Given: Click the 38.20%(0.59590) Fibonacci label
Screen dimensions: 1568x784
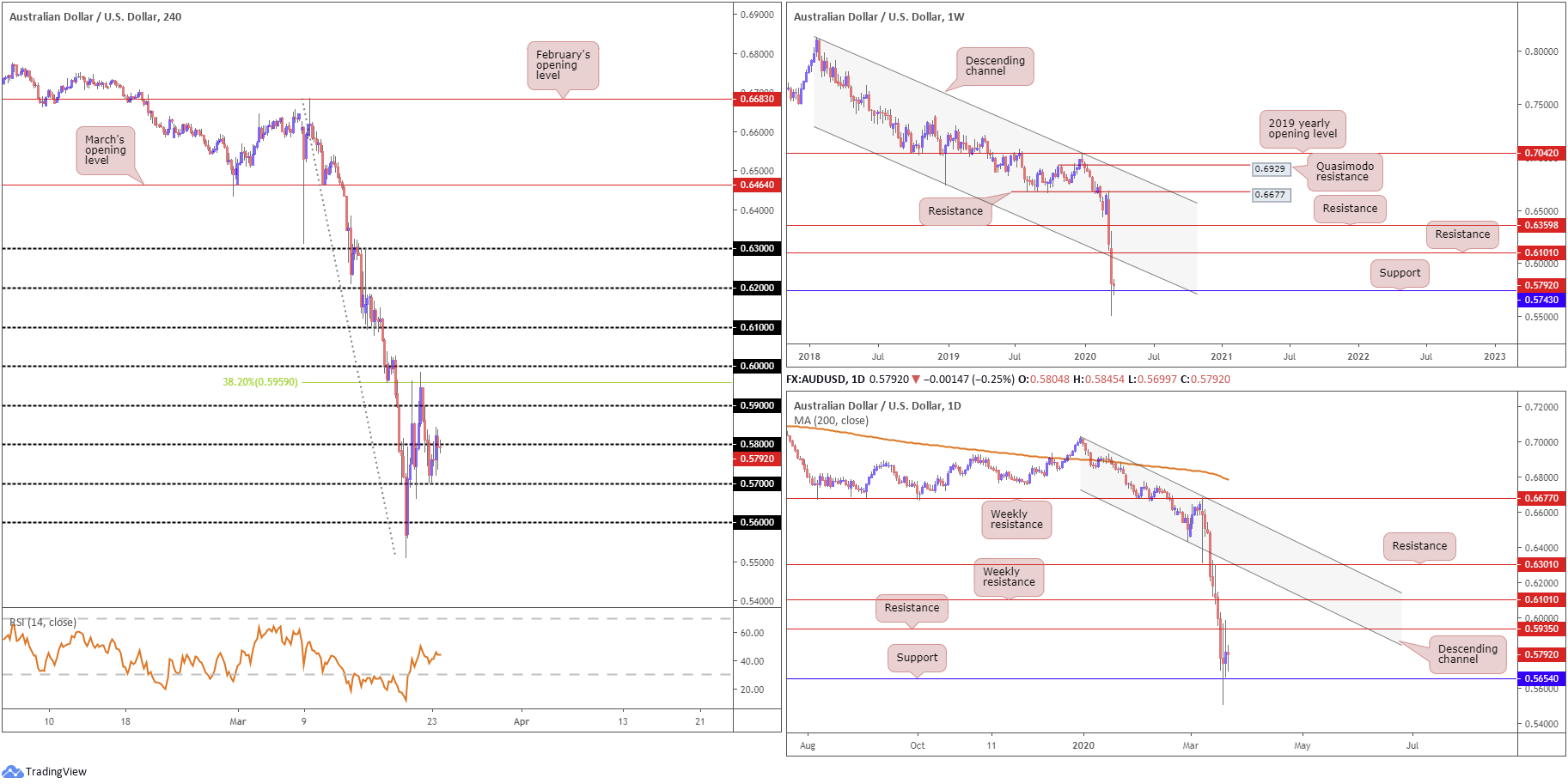Looking at the screenshot, I should [260, 382].
